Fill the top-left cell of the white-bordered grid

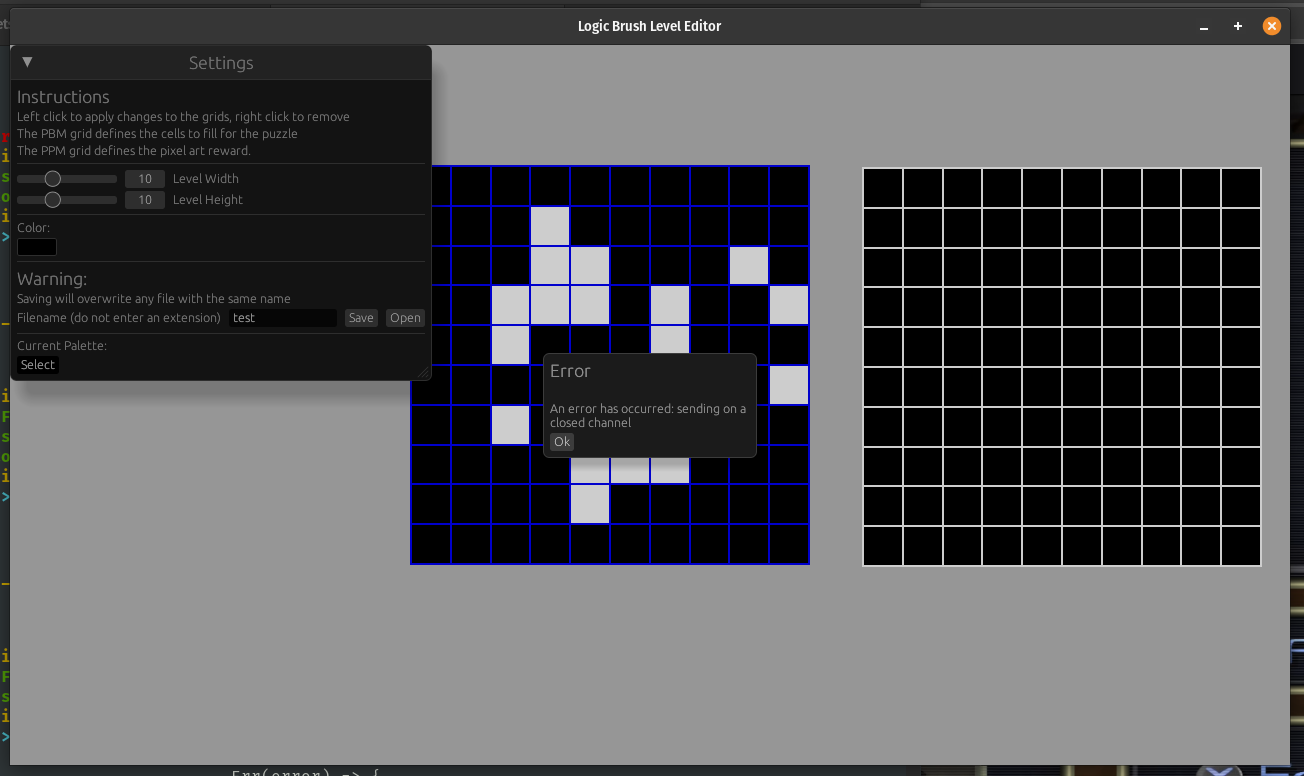pos(883,188)
